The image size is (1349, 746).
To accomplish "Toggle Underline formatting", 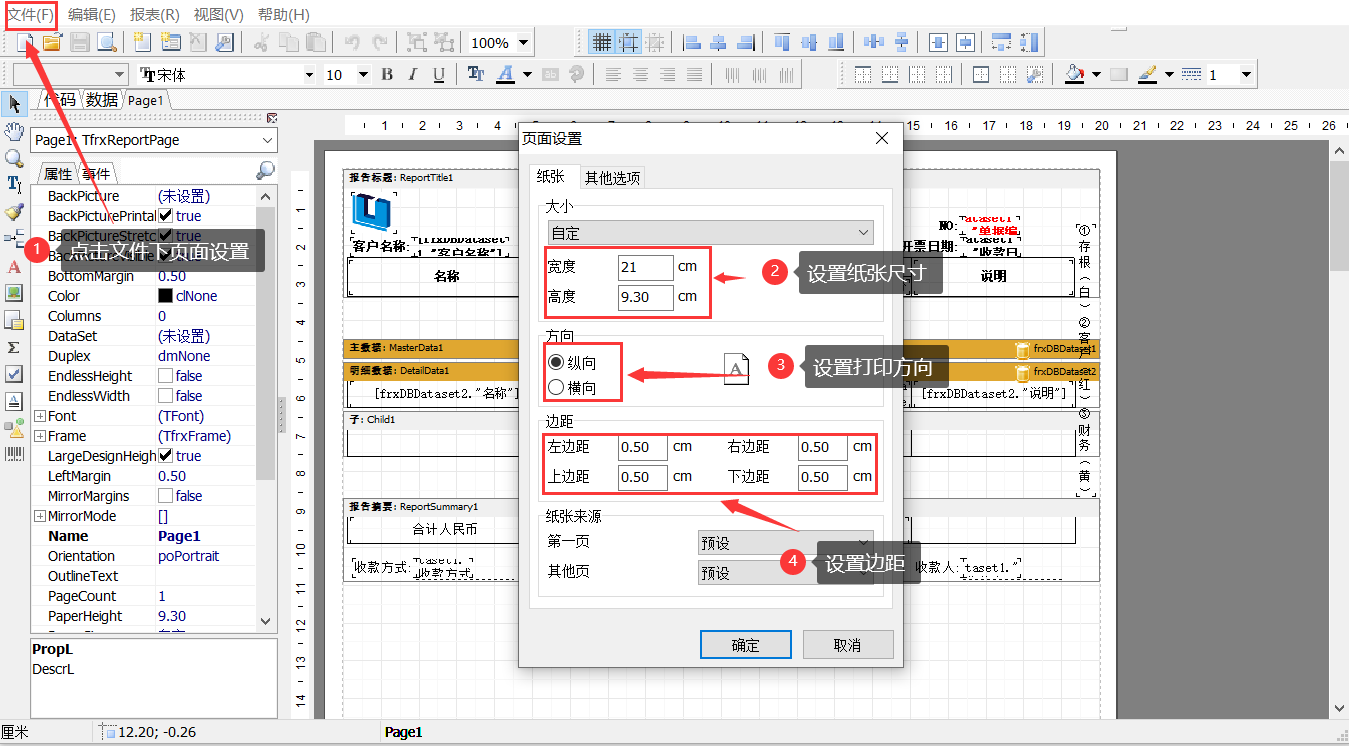I will coord(439,74).
